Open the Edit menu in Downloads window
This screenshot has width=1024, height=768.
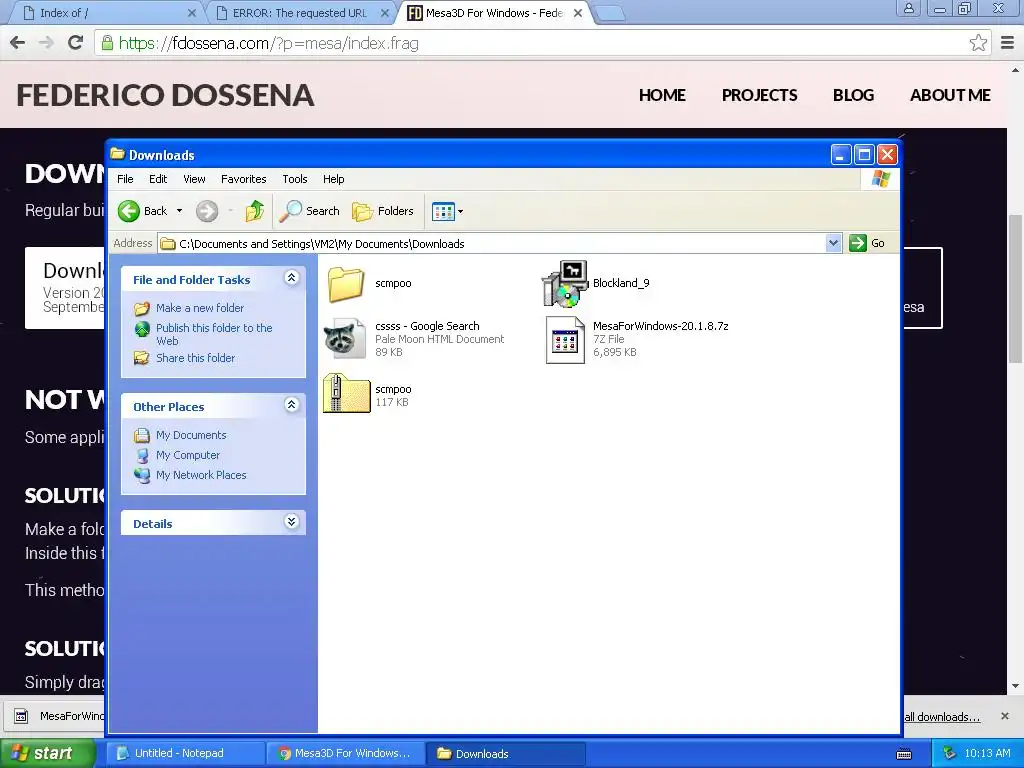(x=158, y=179)
